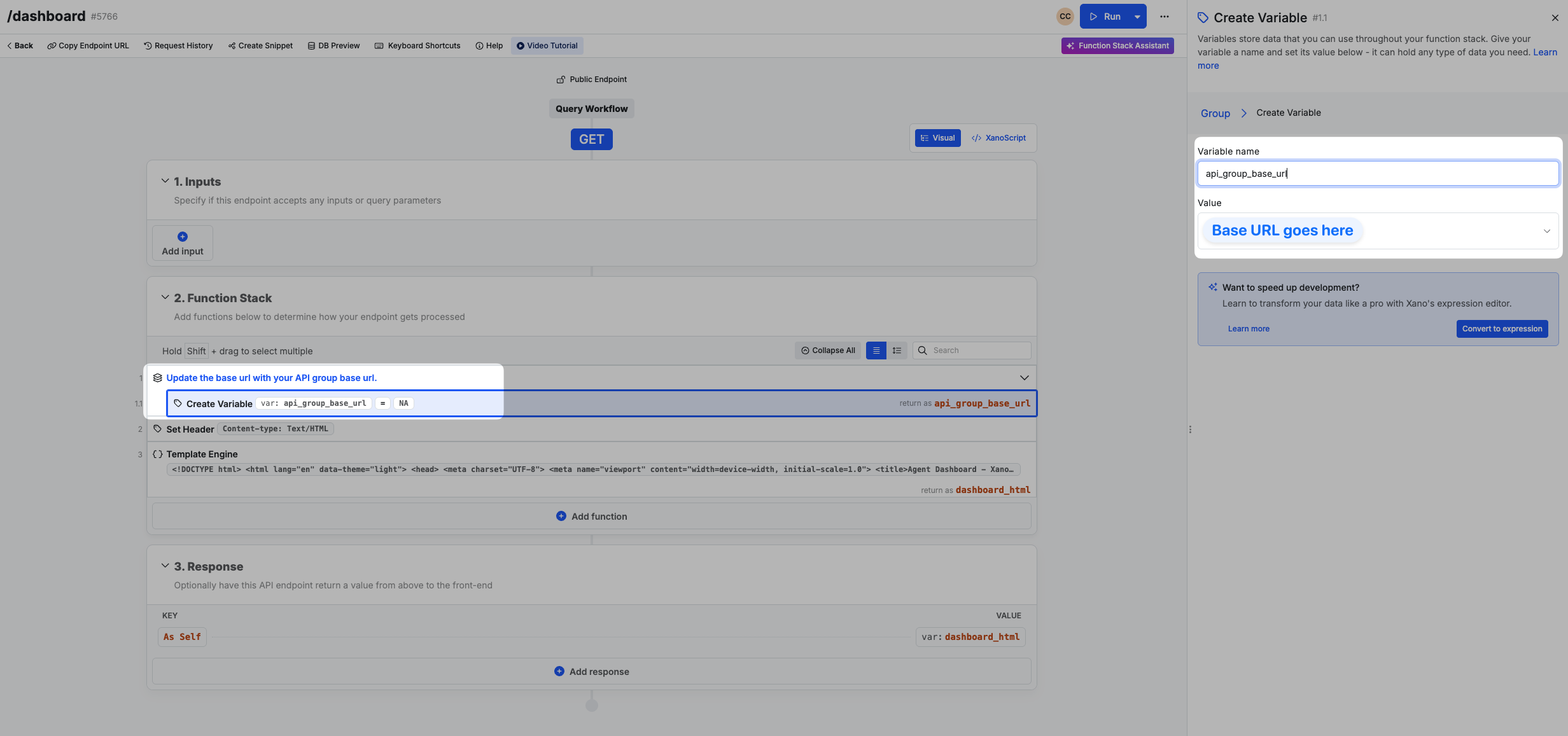The width and height of the screenshot is (1568, 736).
Task: Open DB Preview from the toolbar
Action: pyautogui.click(x=333, y=46)
